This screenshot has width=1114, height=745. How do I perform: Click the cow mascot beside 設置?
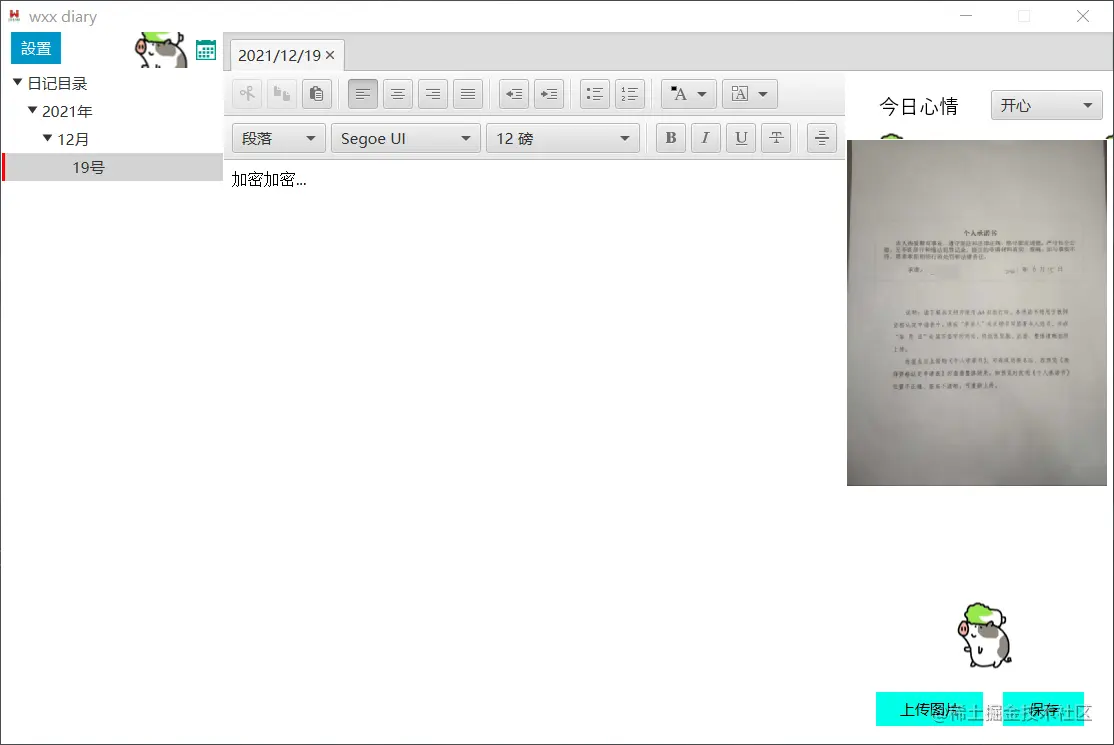click(x=161, y=50)
